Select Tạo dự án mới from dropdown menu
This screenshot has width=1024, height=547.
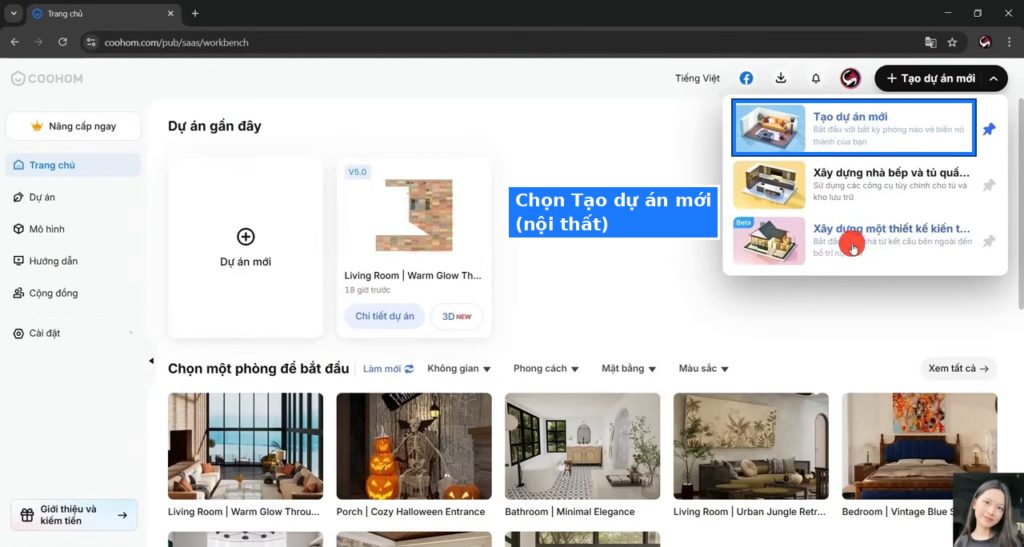[x=854, y=128]
